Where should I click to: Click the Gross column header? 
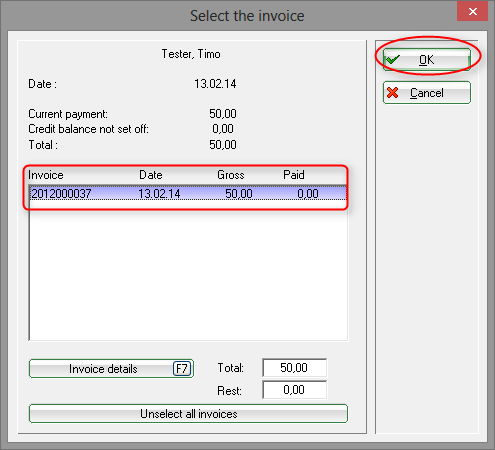[x=231, y=175]
